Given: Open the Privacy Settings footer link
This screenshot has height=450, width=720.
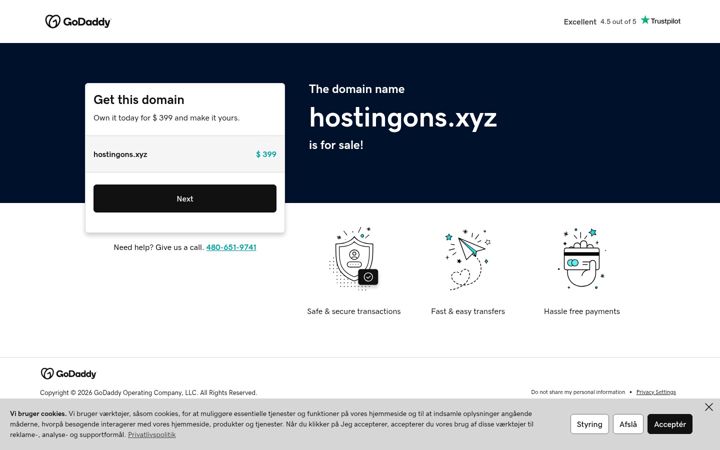Looking at the screenshot, I should (656, 392).
